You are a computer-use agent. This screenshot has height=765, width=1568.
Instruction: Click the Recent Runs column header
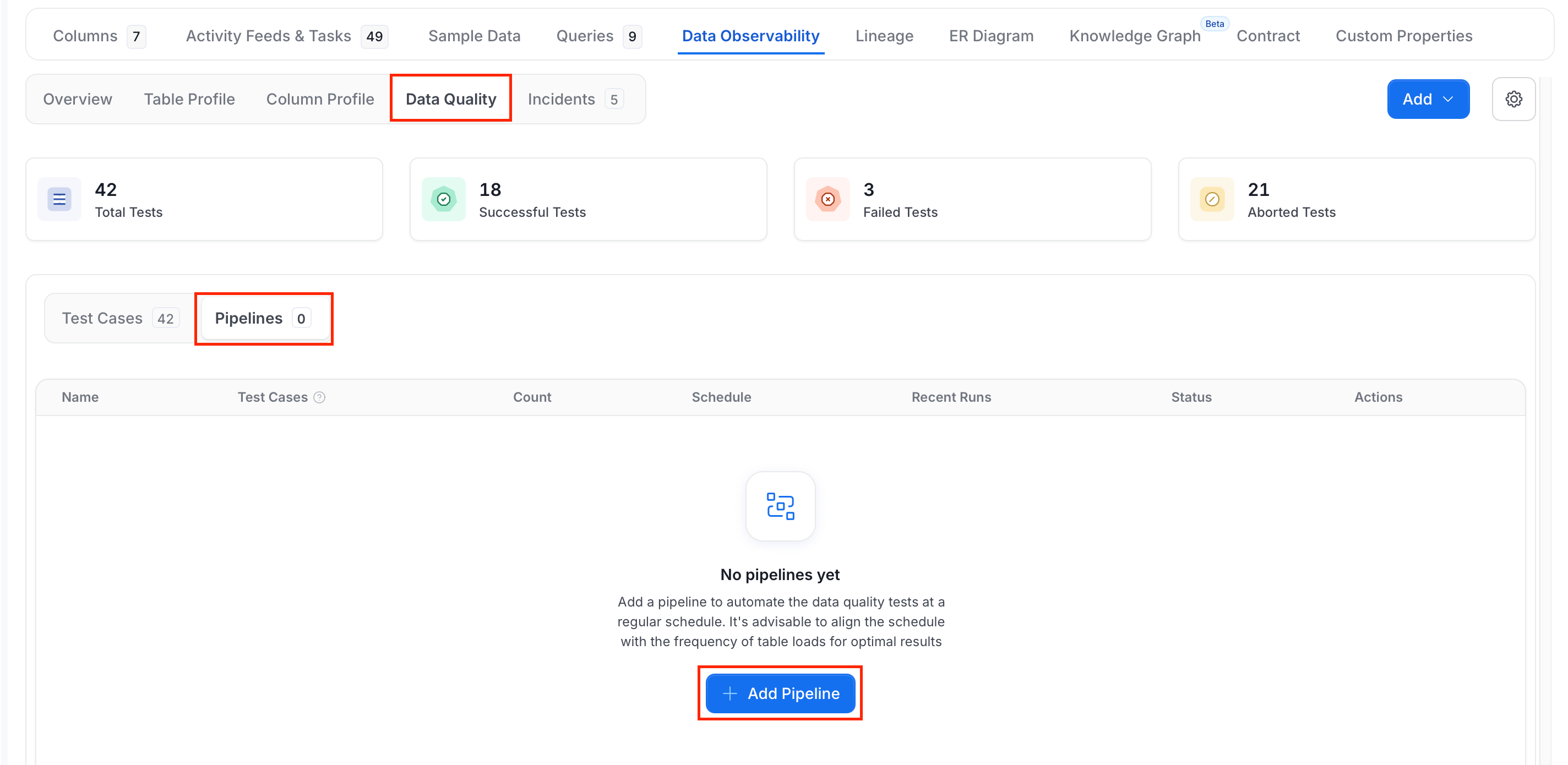[x=951, y=397]
